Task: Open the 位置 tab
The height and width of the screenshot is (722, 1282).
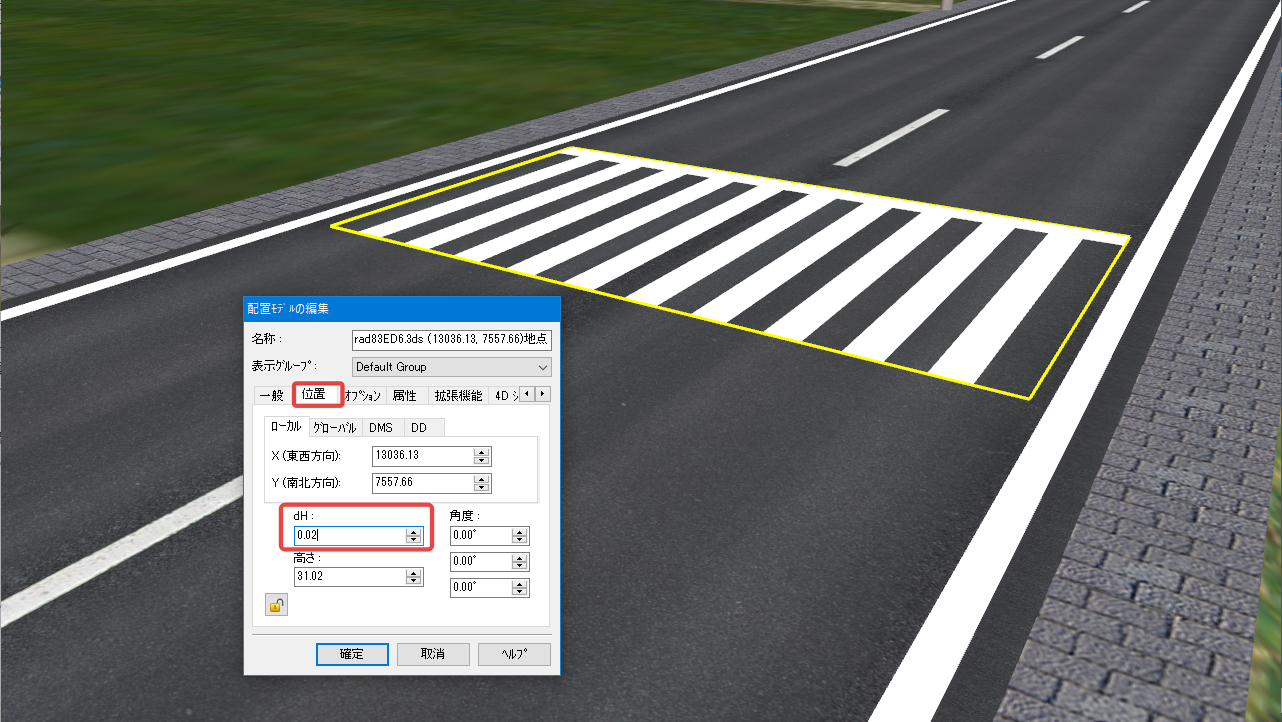Action: [314, 394]
